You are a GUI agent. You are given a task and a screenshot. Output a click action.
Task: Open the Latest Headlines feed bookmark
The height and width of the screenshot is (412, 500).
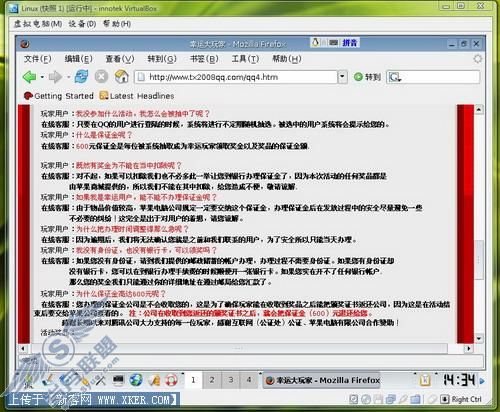click(137, 96)
